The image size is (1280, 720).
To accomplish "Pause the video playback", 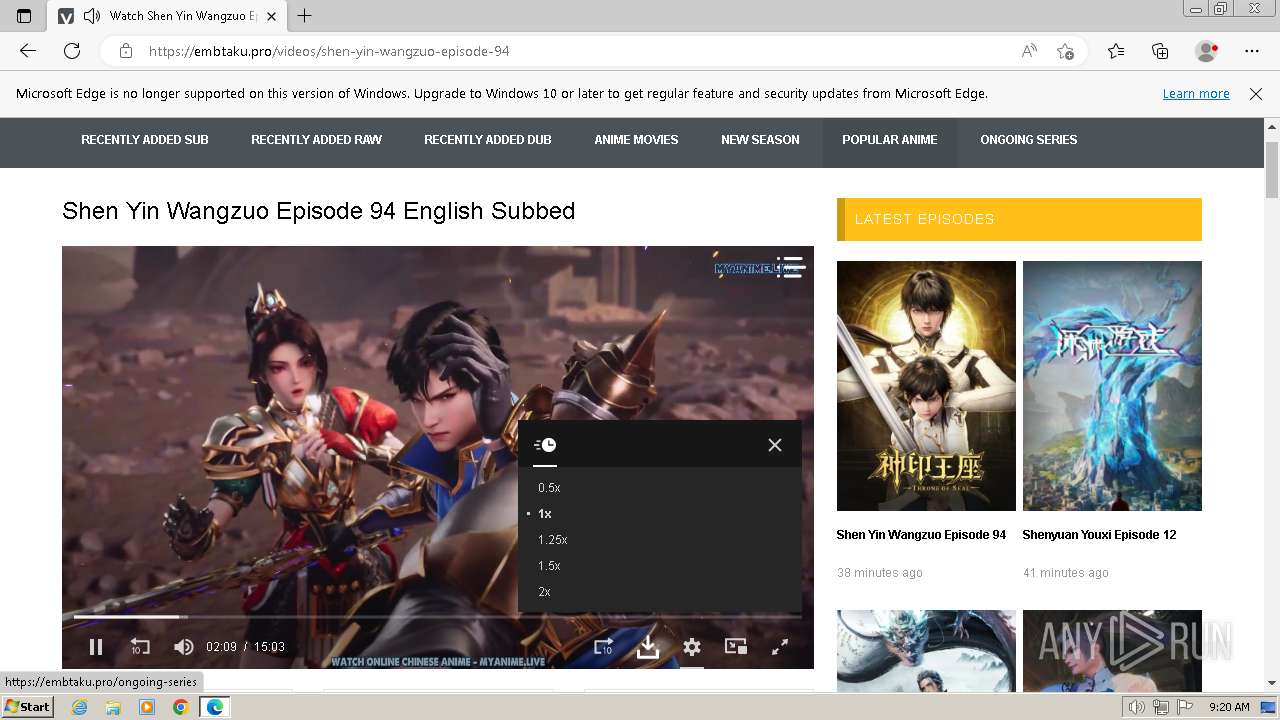I will point(96,647).
